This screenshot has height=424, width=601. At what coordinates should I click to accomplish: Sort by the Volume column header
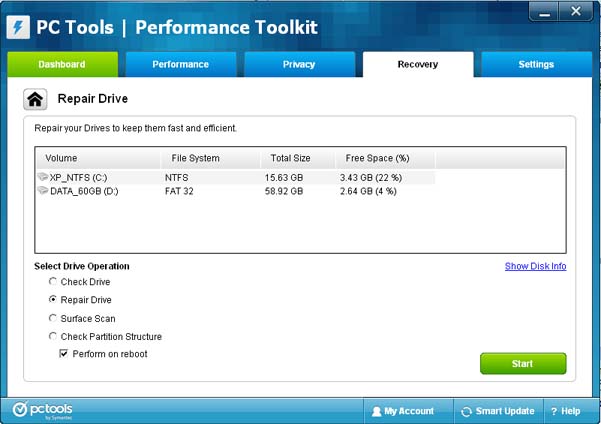tap(61, 158)
